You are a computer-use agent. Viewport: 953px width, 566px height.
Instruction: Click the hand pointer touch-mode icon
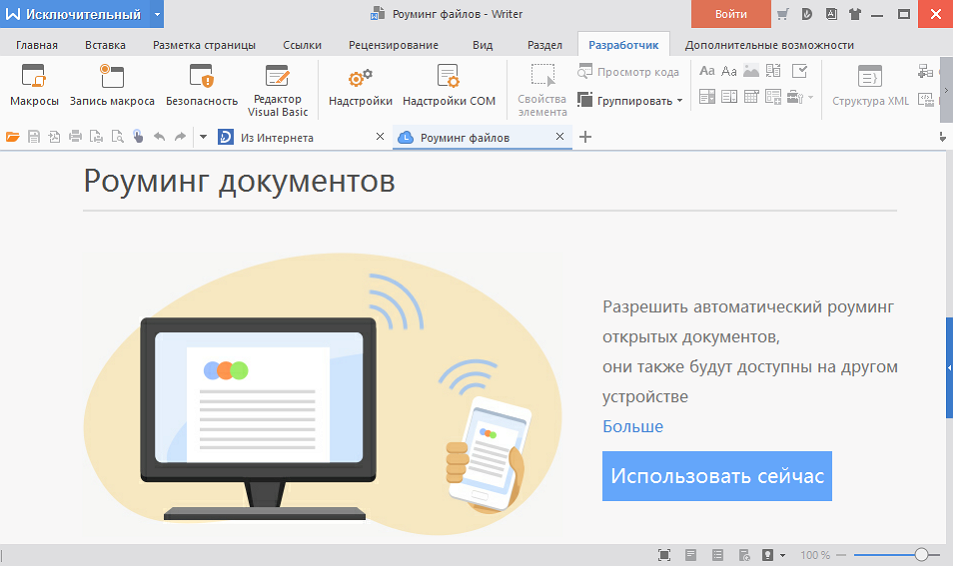coord(138,137)
